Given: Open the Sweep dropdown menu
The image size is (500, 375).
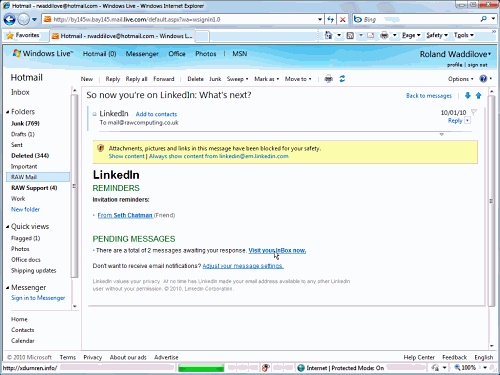Looking at the screenshot, I should point(238,79).
